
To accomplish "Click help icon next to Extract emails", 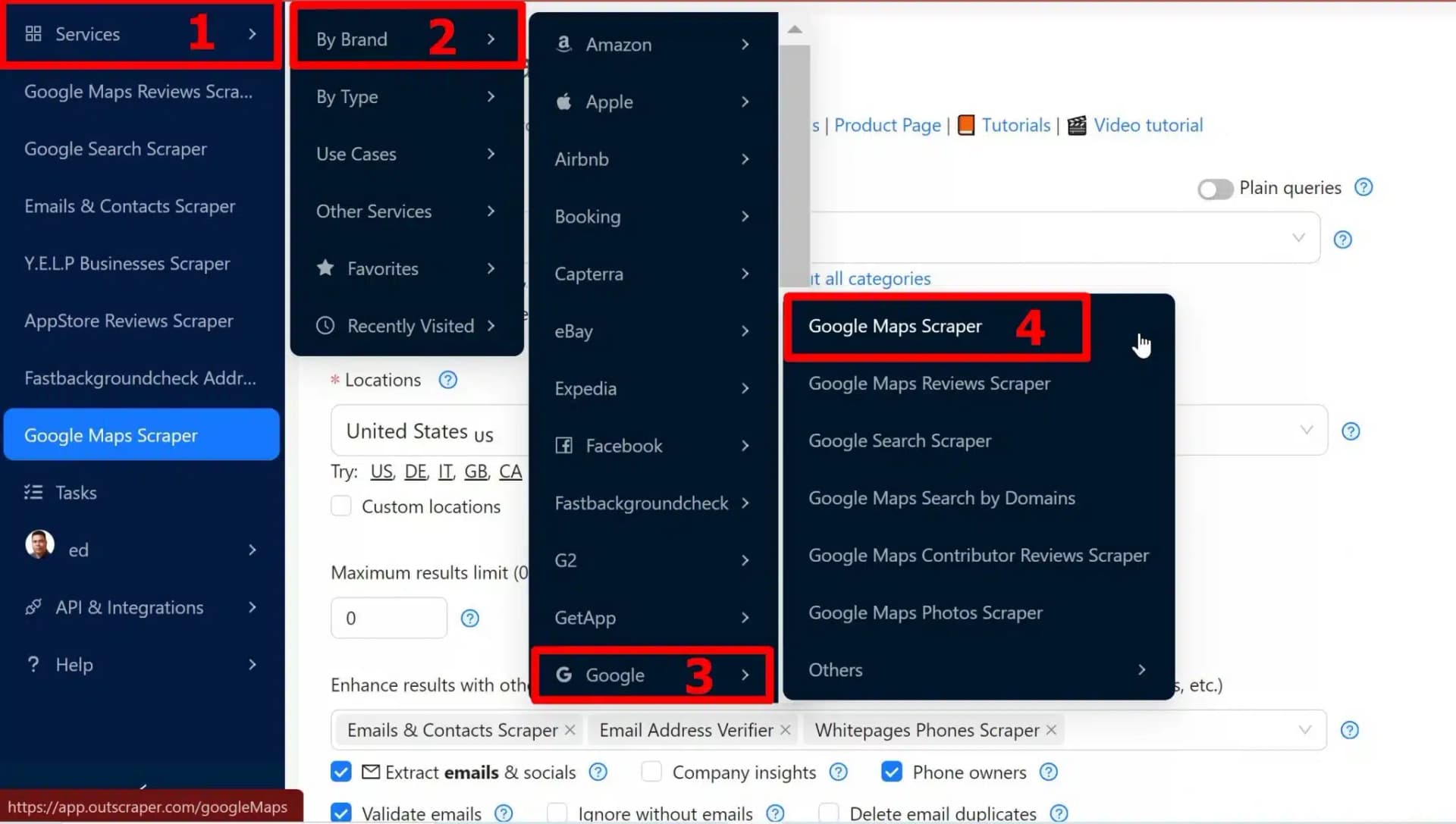I will click(598, 772).
